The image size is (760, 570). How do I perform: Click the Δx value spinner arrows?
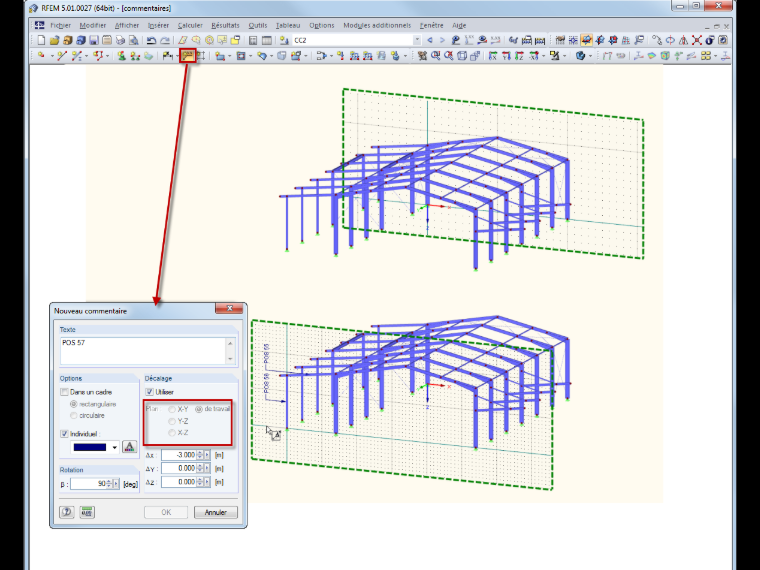tap(200, 455)
